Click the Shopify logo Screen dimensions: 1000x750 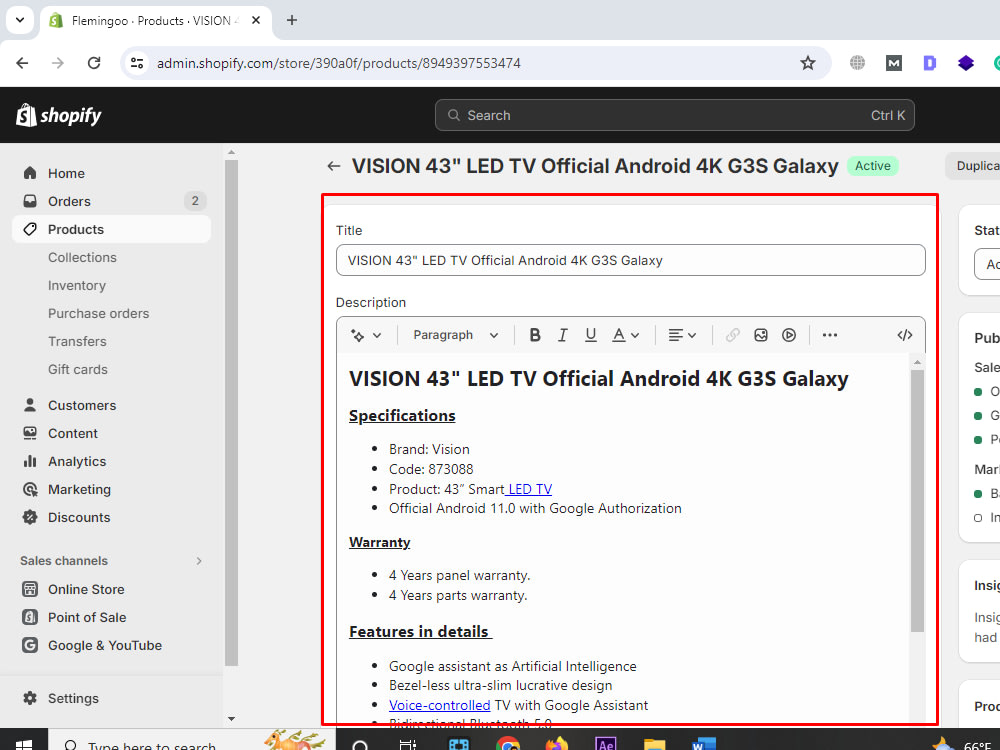click(x=59, y=115)
